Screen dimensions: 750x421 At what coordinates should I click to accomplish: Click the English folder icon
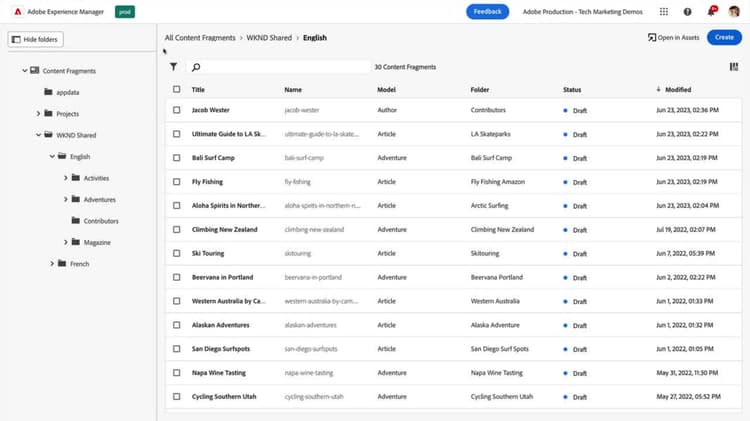tap(62, 156)
